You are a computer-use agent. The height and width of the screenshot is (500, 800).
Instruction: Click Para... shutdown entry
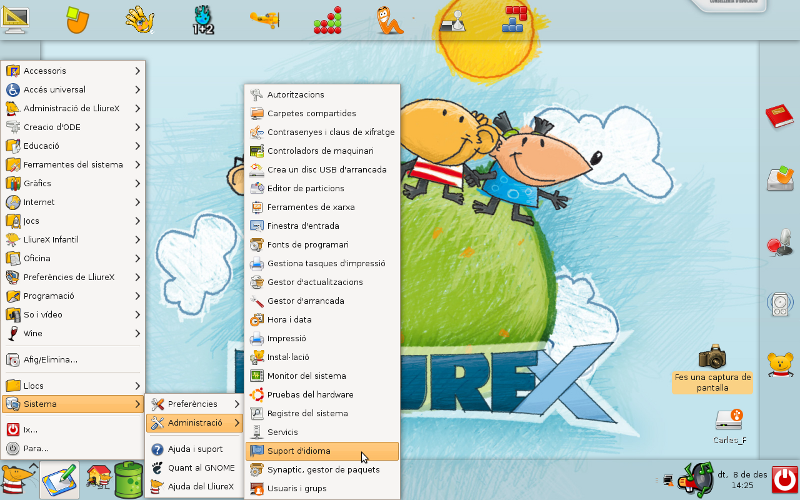point(73,448)
